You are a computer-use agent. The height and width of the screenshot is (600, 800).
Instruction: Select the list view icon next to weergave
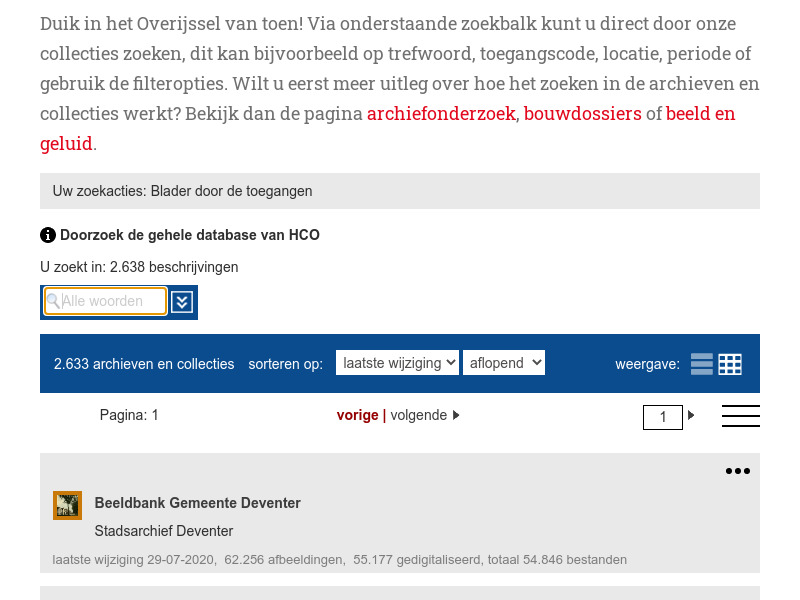pyautogui.click(x=701, y=364)
